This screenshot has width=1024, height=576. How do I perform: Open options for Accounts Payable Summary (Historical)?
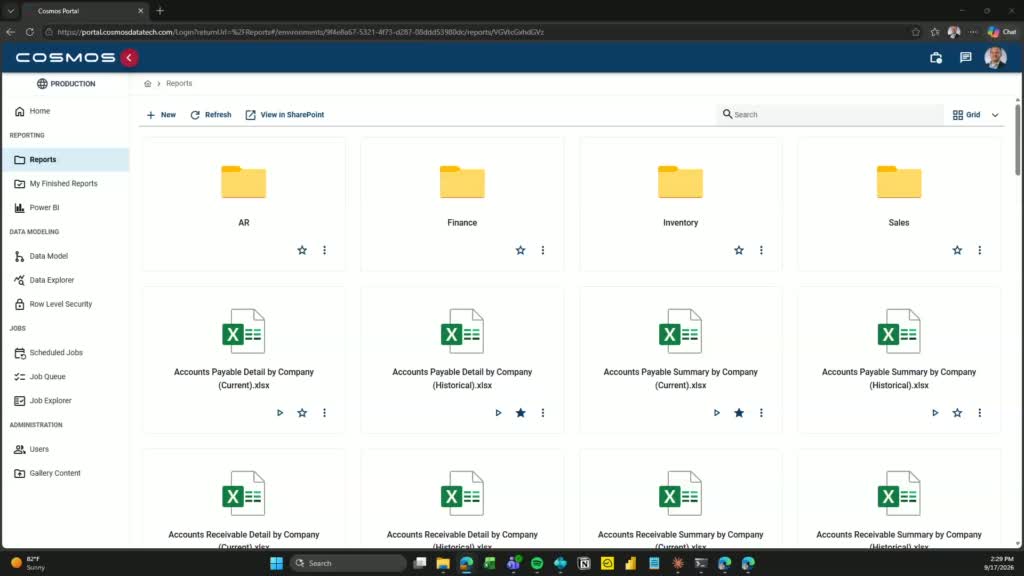[x=980, y=413]
